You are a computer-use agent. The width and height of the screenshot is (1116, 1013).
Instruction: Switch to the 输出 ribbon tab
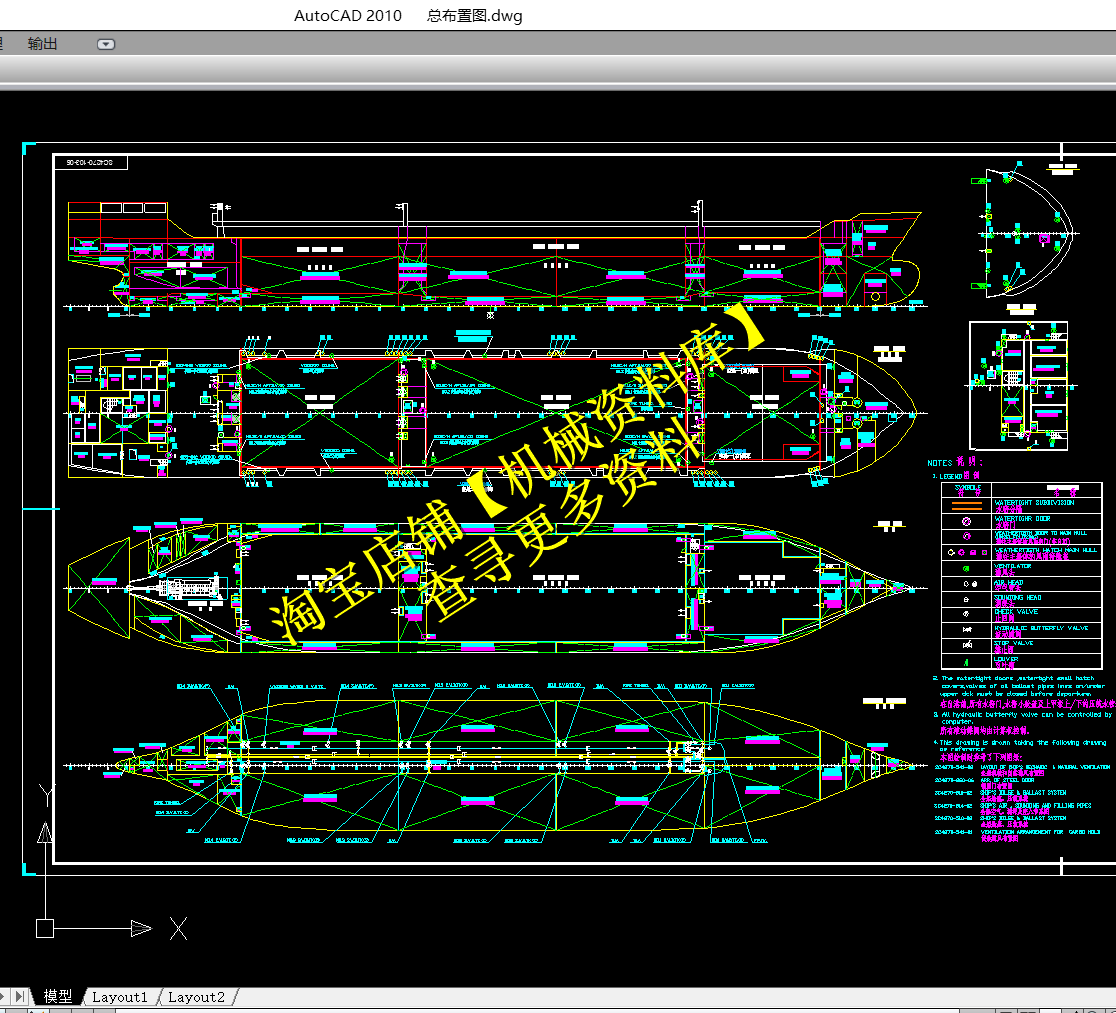pos(42,44)
